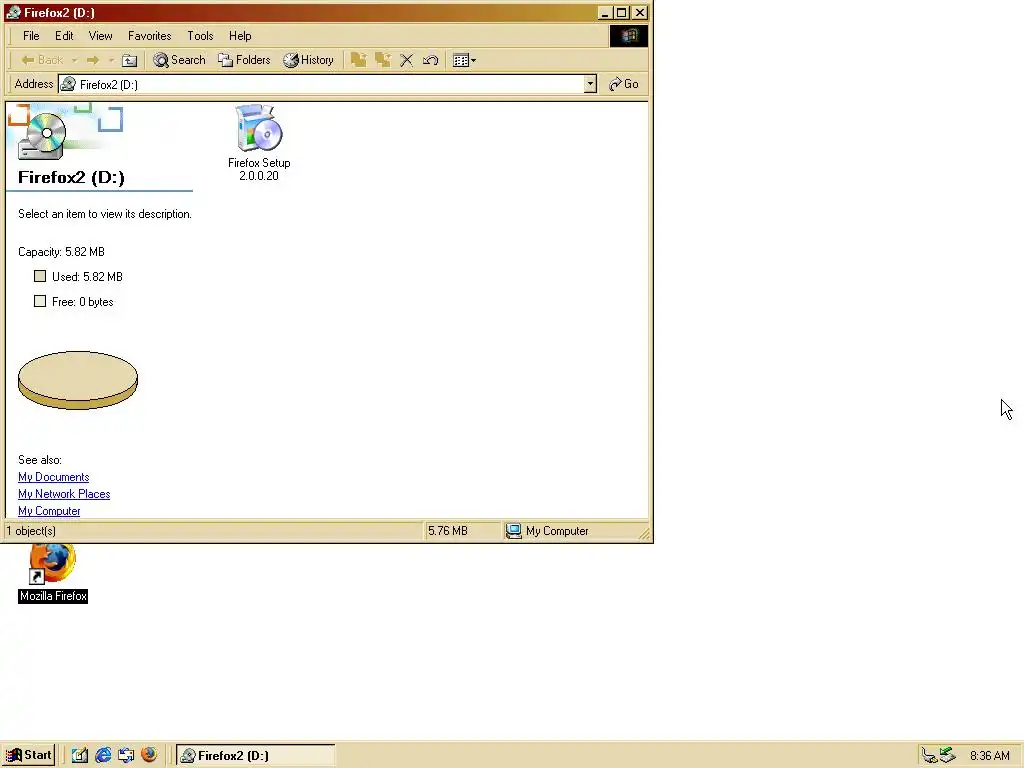Viewport: 1024px width, 768px height.
Task: Click the Safely Remove Hardware tray icon
Action: tap(948, 755)
